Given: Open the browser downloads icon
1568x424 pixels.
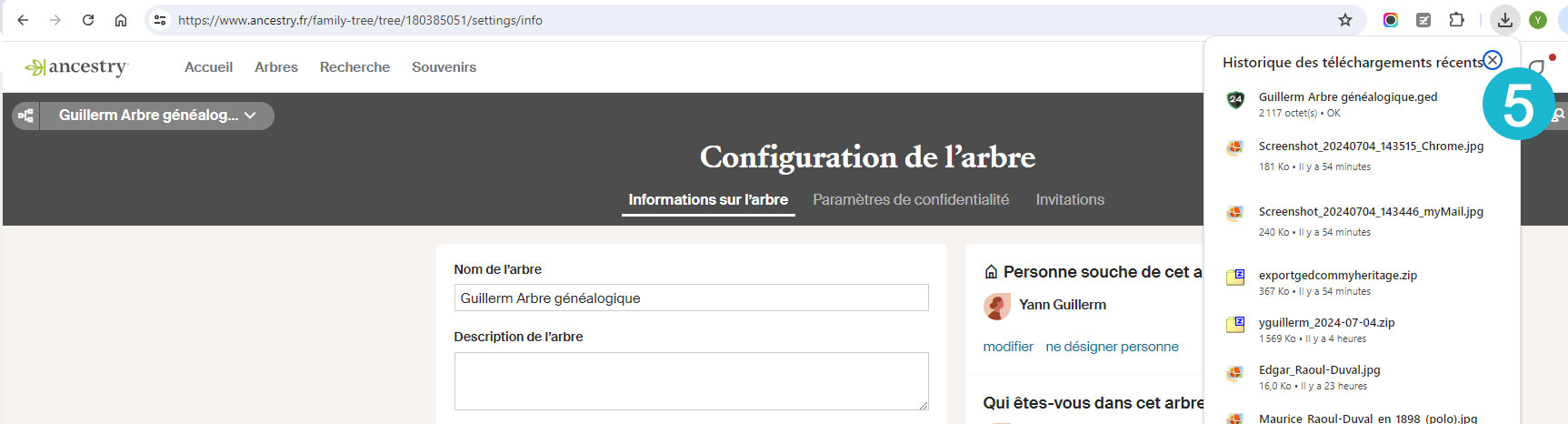Looking at the screenshot, I should click(1505, 20).
